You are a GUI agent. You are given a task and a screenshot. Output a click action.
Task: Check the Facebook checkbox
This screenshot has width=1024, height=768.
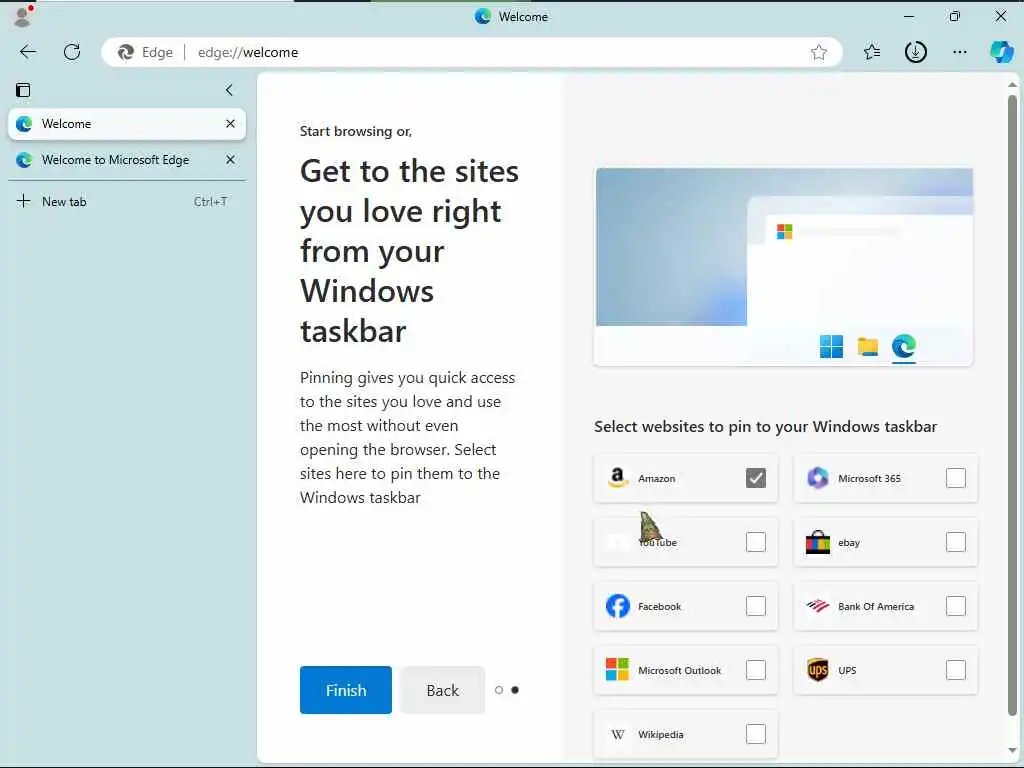(x=756, y=606)
